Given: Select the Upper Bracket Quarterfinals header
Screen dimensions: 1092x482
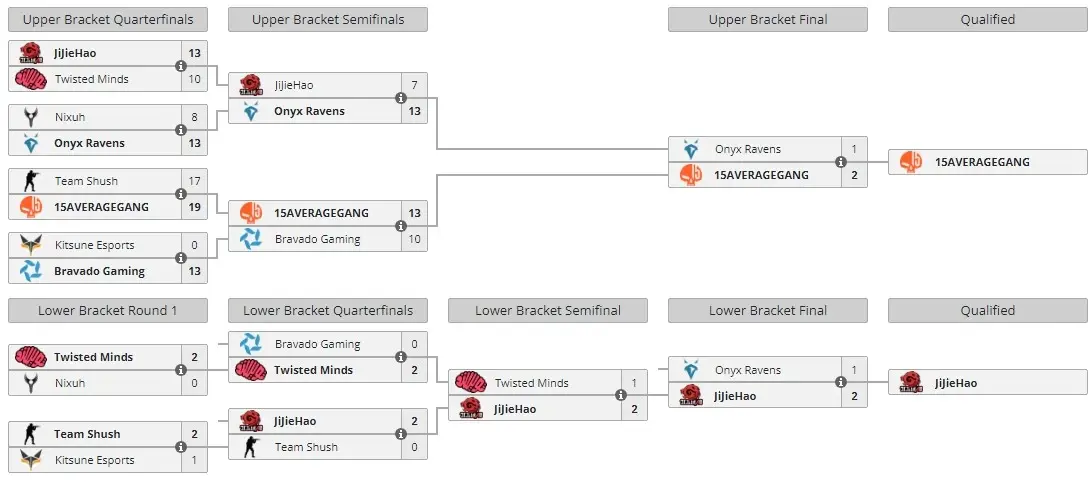Looking at the screenshot, I should (x=108, y=20).
